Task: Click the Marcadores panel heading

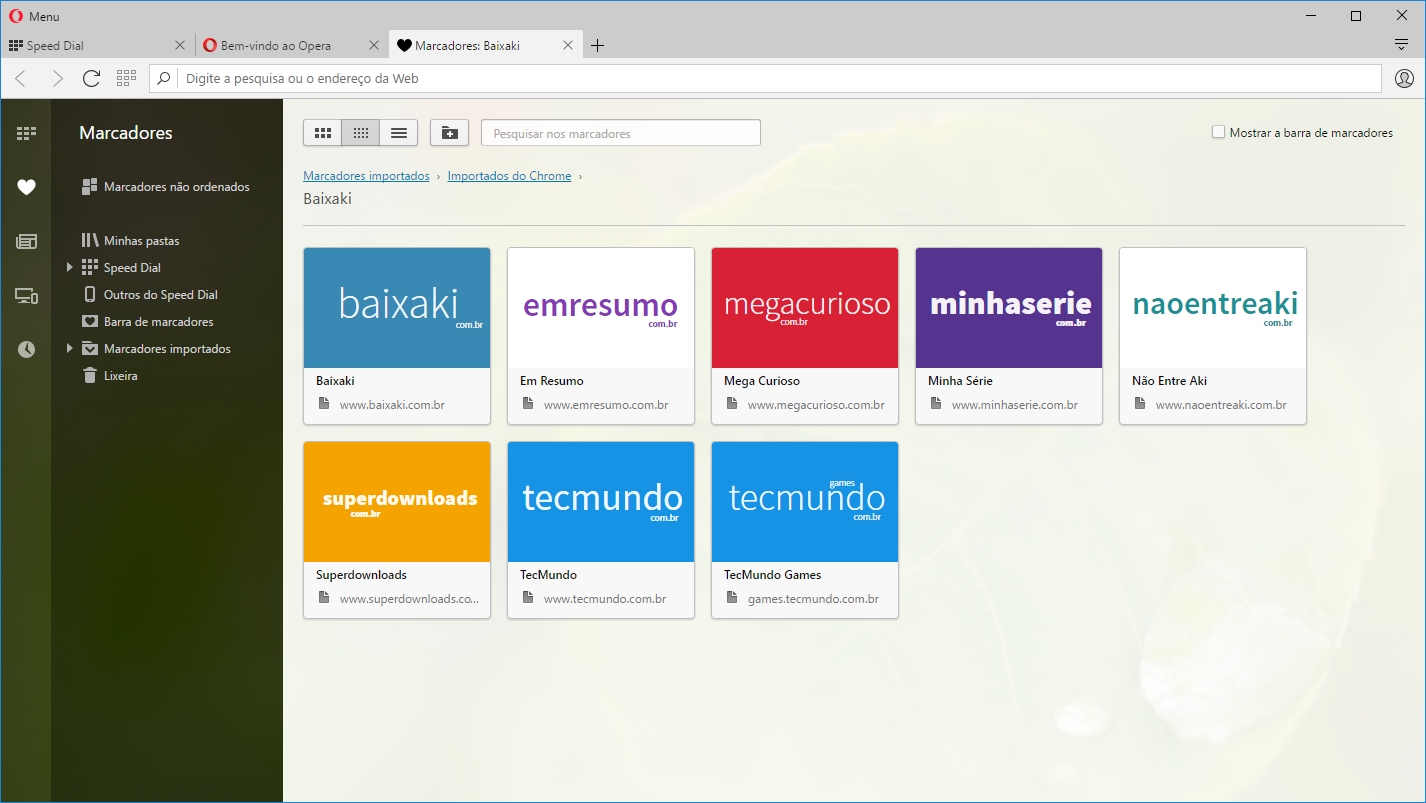Action: click(126, 133)
